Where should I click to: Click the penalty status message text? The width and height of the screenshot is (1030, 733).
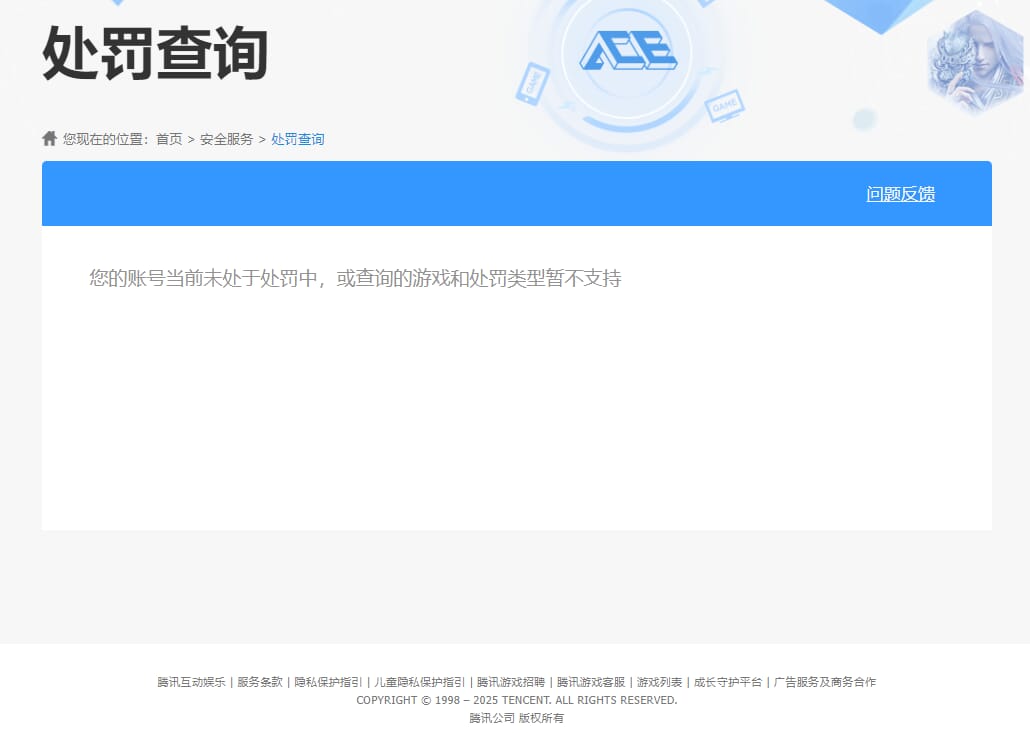tap(355, 278)
